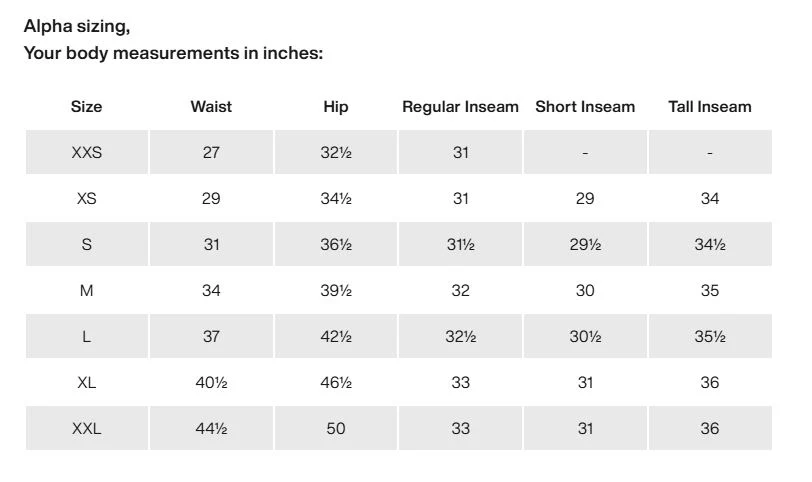Click the Short Inseam column header
Viewport: 812px width, 482px height.
click(x=585, y=107)
